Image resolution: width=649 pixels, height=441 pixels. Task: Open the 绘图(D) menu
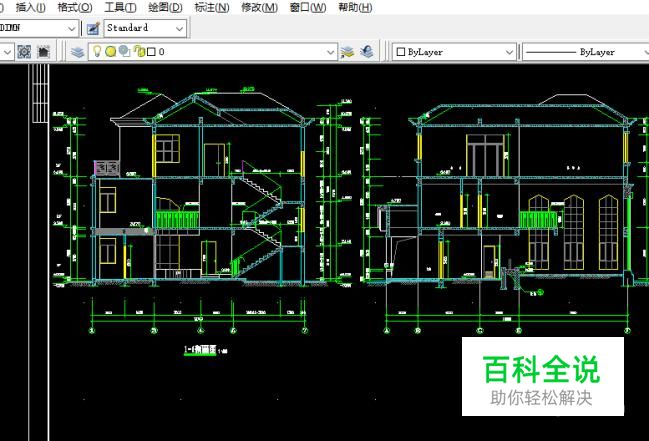click(x=165, y=7)
